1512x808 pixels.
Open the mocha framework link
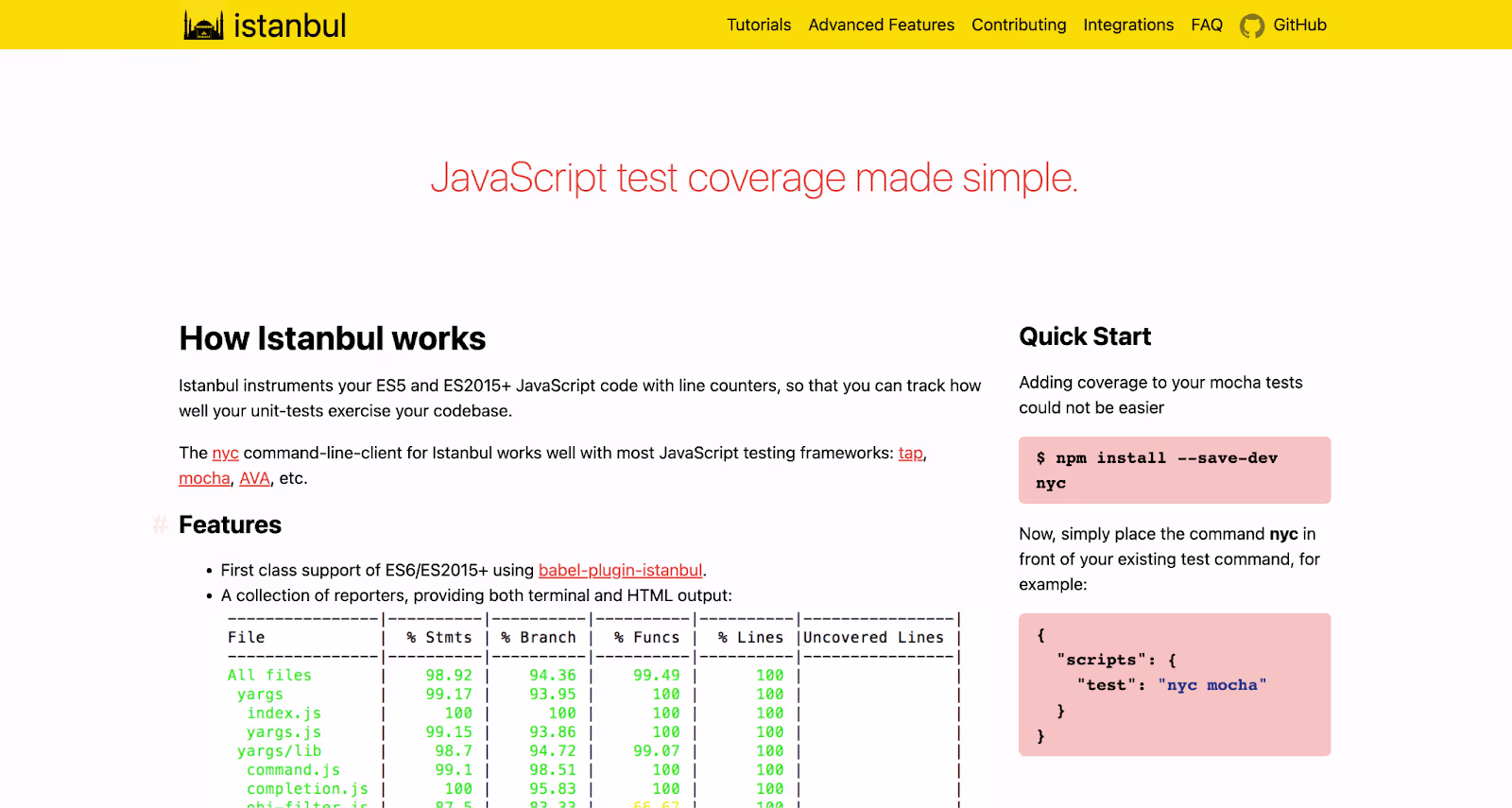(204, 478)
